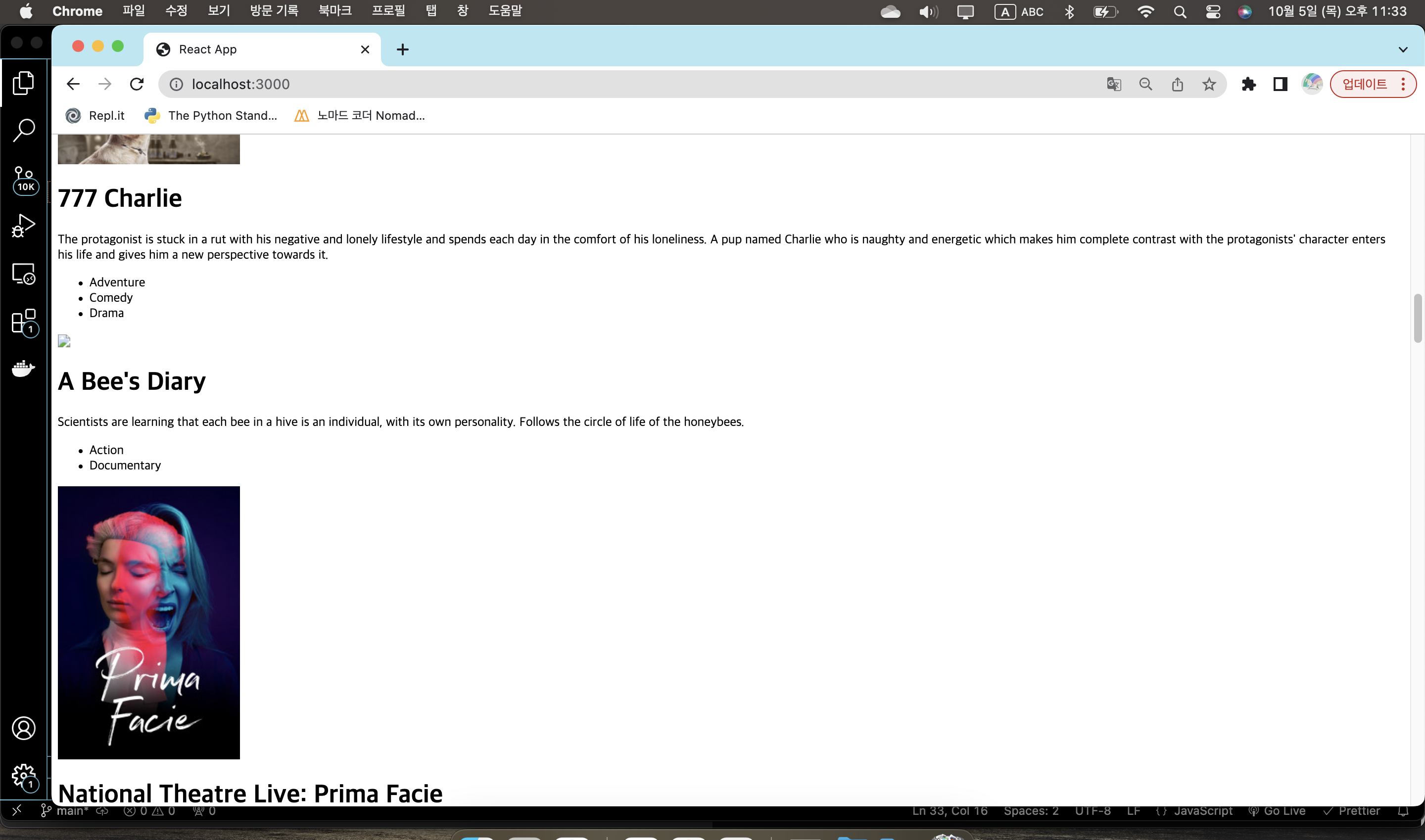
Task: Click the 업데이트 update button
Action: [1365, 84]
